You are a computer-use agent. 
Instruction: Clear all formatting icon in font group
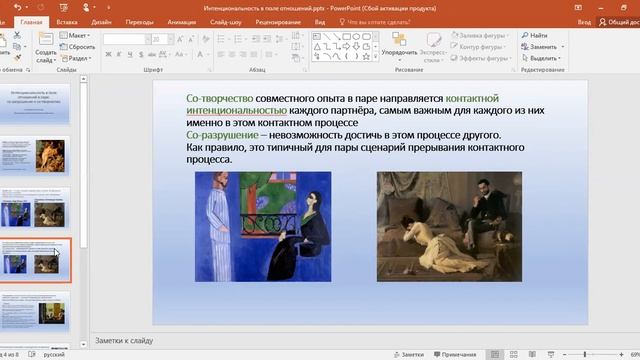point(206,39)
